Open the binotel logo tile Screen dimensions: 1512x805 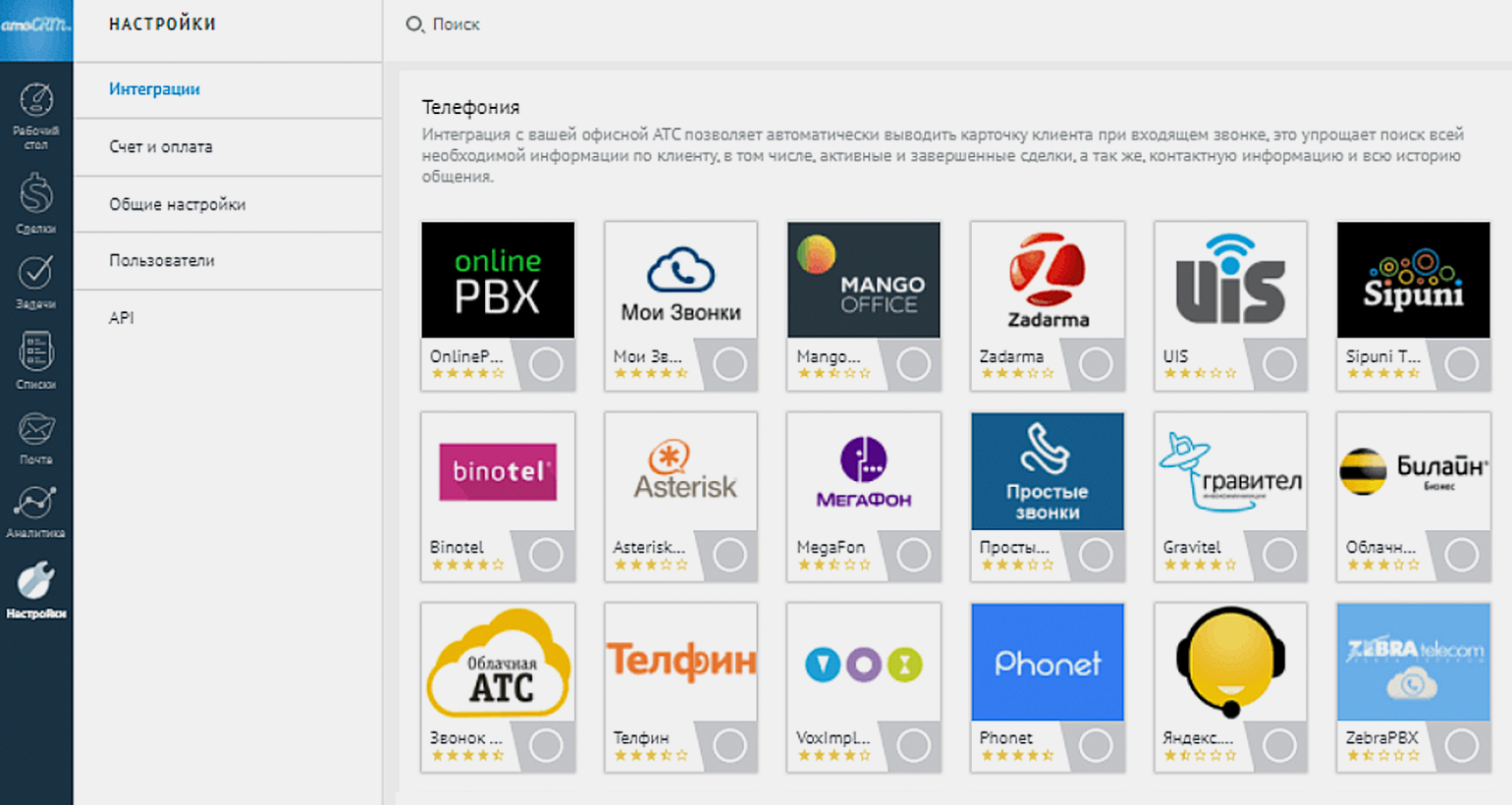[x=498, y=471]
